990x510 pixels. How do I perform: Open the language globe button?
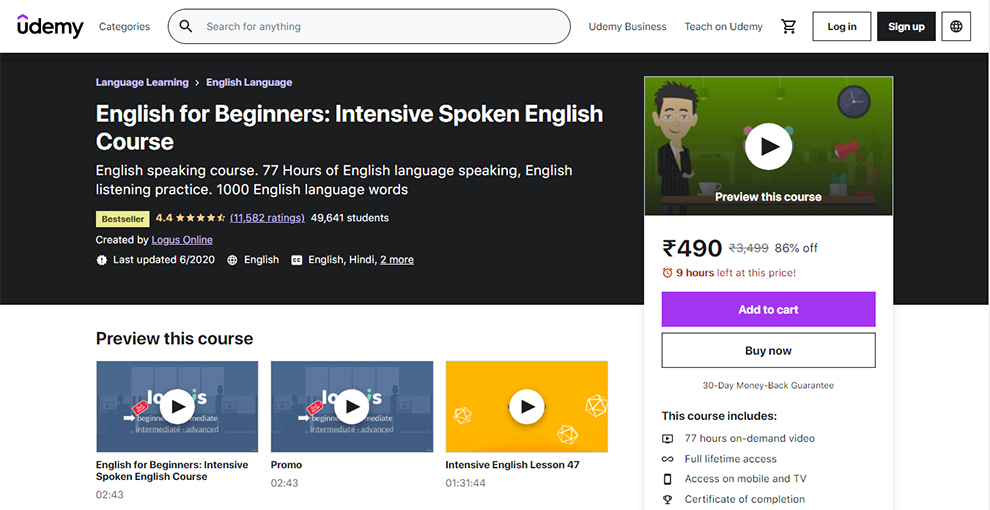pos(956,27)
